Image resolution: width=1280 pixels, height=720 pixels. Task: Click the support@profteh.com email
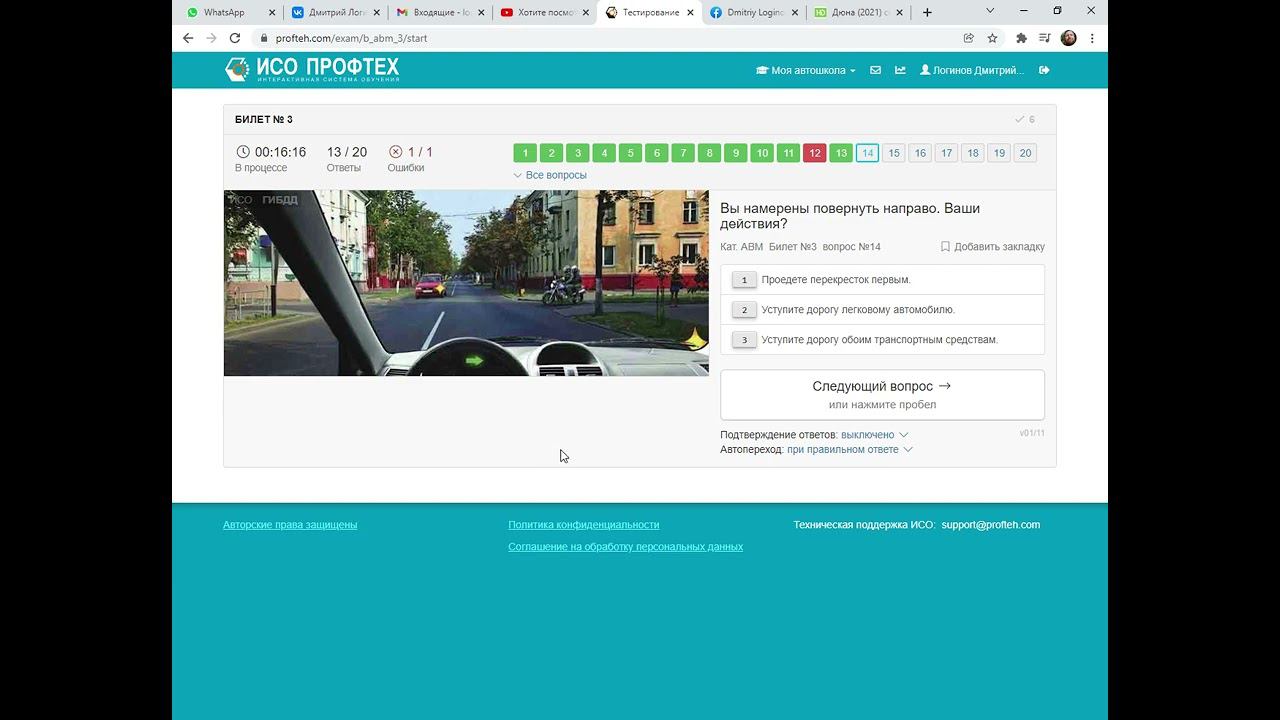(990, 525)
